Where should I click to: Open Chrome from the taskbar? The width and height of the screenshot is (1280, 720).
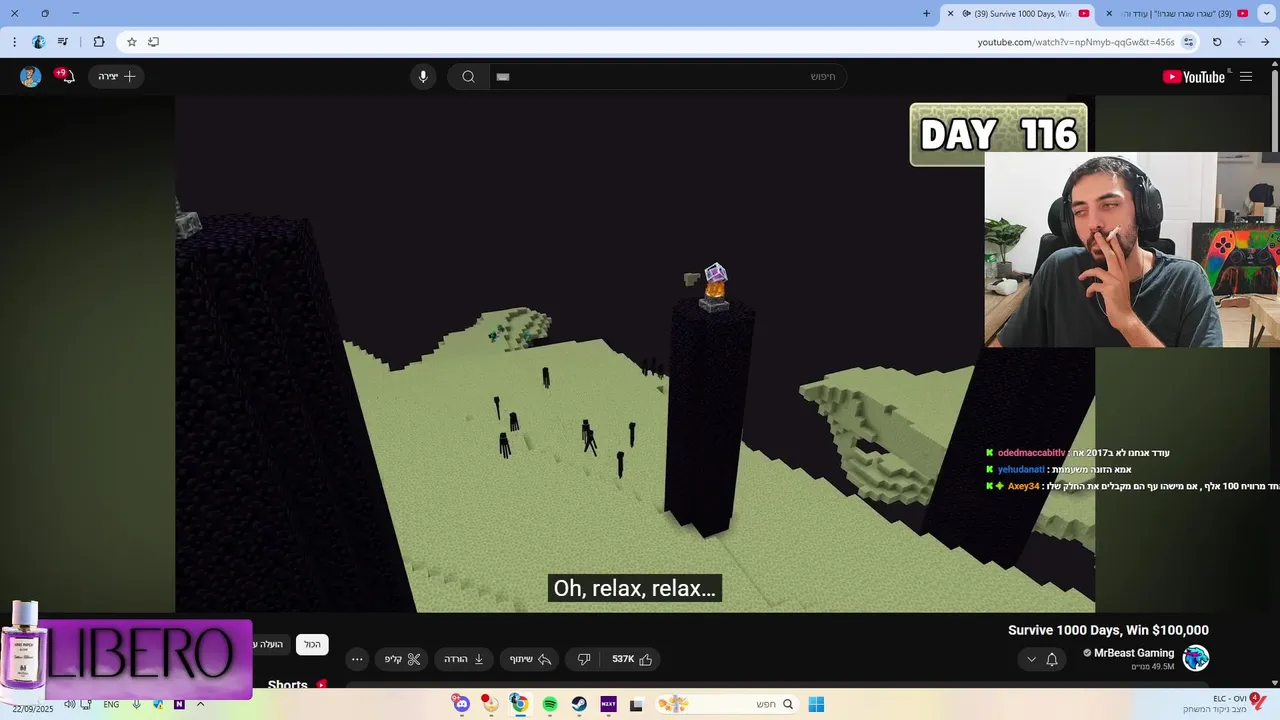(x=519, y=704)
